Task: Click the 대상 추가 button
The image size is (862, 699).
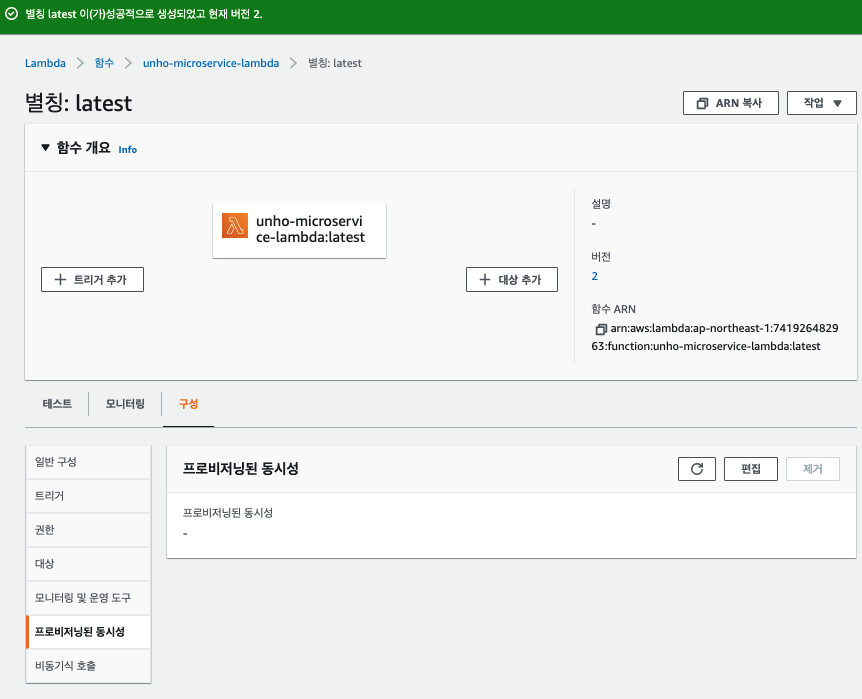Action: (x=512, y=279)
